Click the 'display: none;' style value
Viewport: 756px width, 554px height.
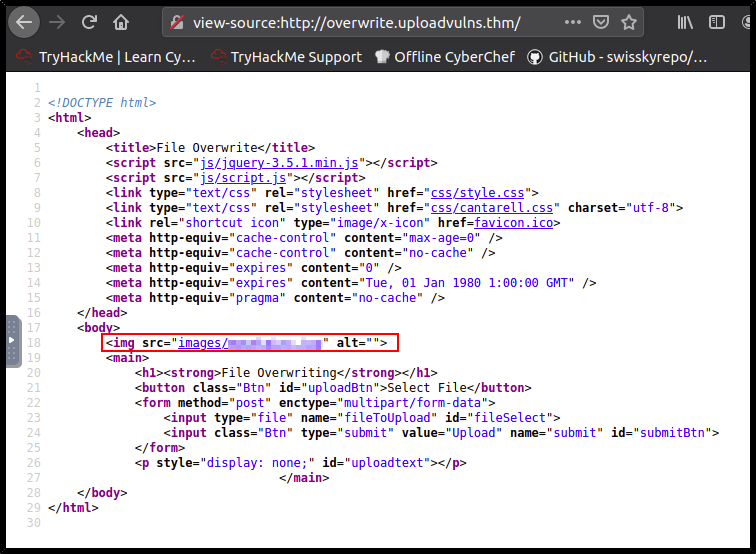pyautogui.click(x=257, y=463)
